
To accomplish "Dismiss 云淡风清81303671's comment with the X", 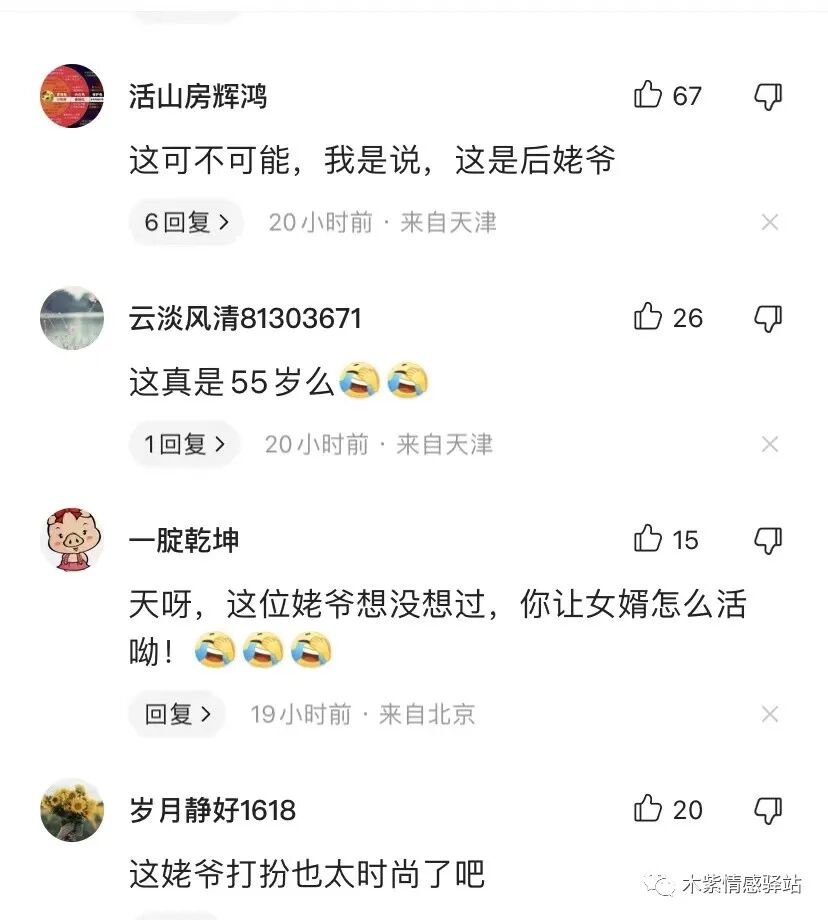I will (770, 444).
